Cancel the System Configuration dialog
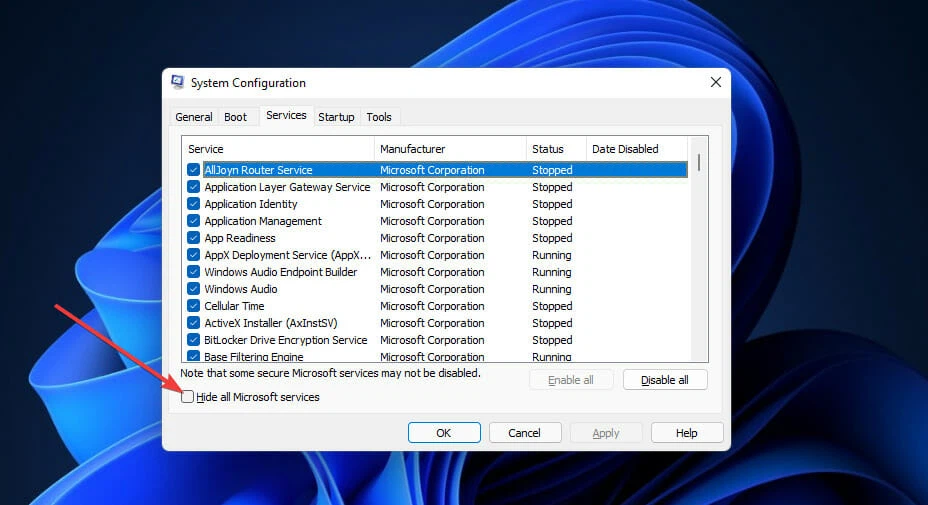 click(x=524, y=433)
